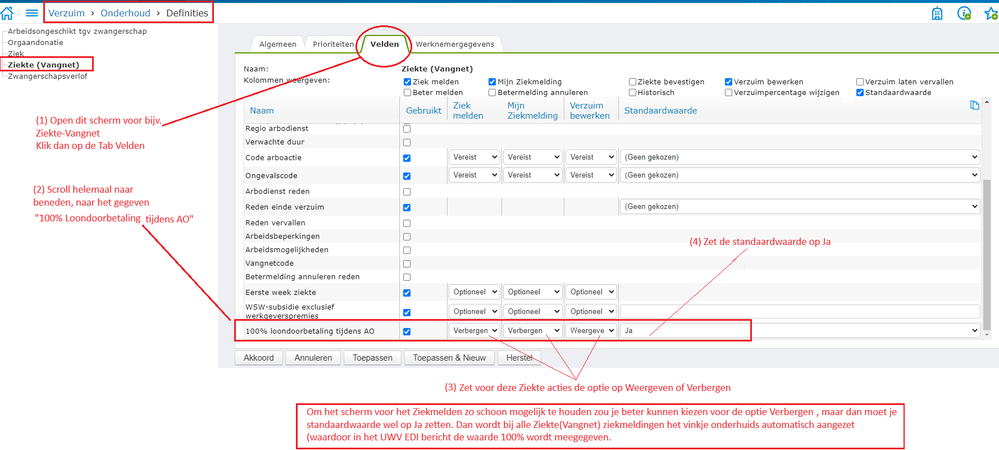The height and width of the screenshot is (450, 999).
Task: Click the Toepassen button
Action: (373, 358)
